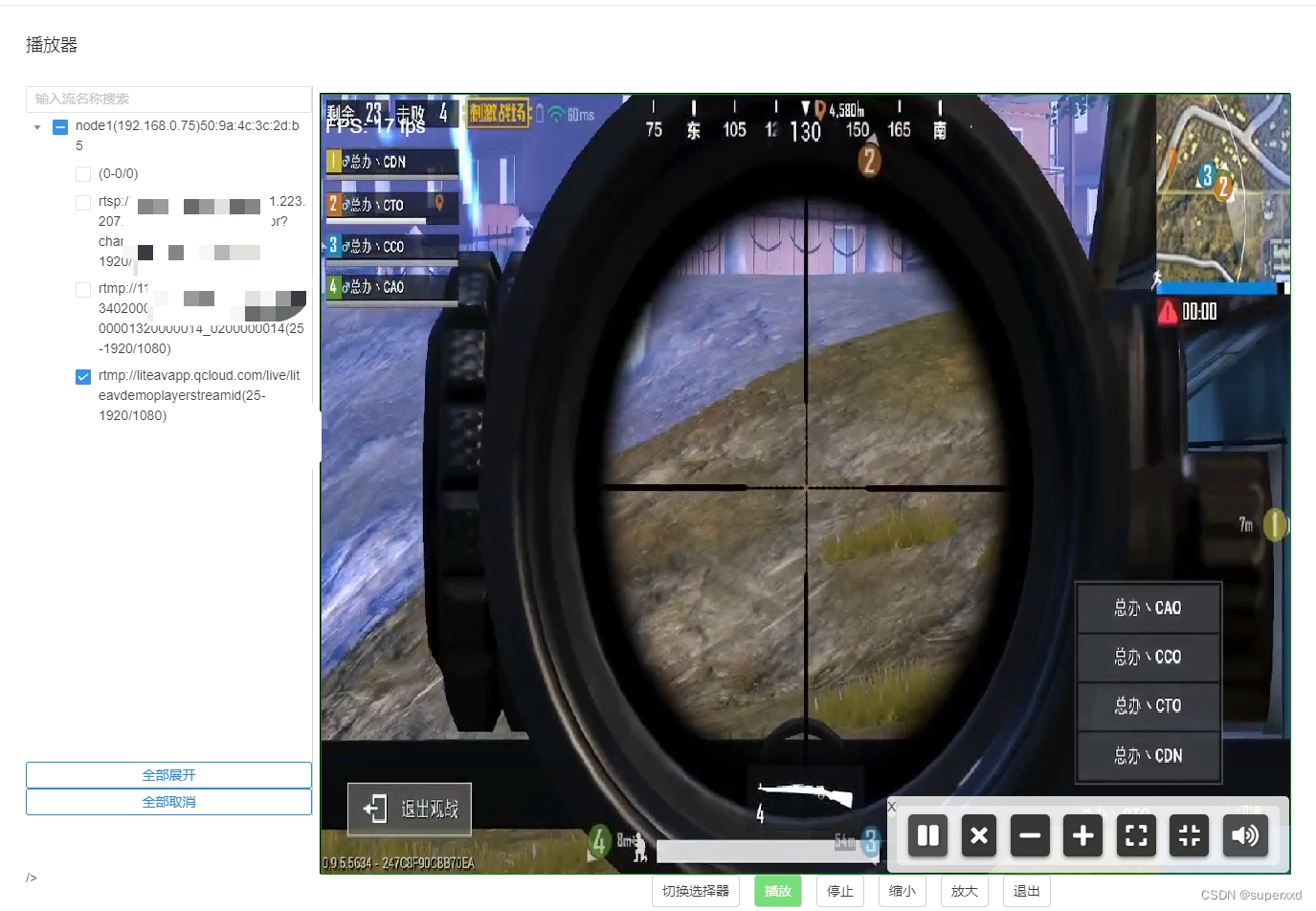Toggle node1 parent checkbox

pos(60,126)
